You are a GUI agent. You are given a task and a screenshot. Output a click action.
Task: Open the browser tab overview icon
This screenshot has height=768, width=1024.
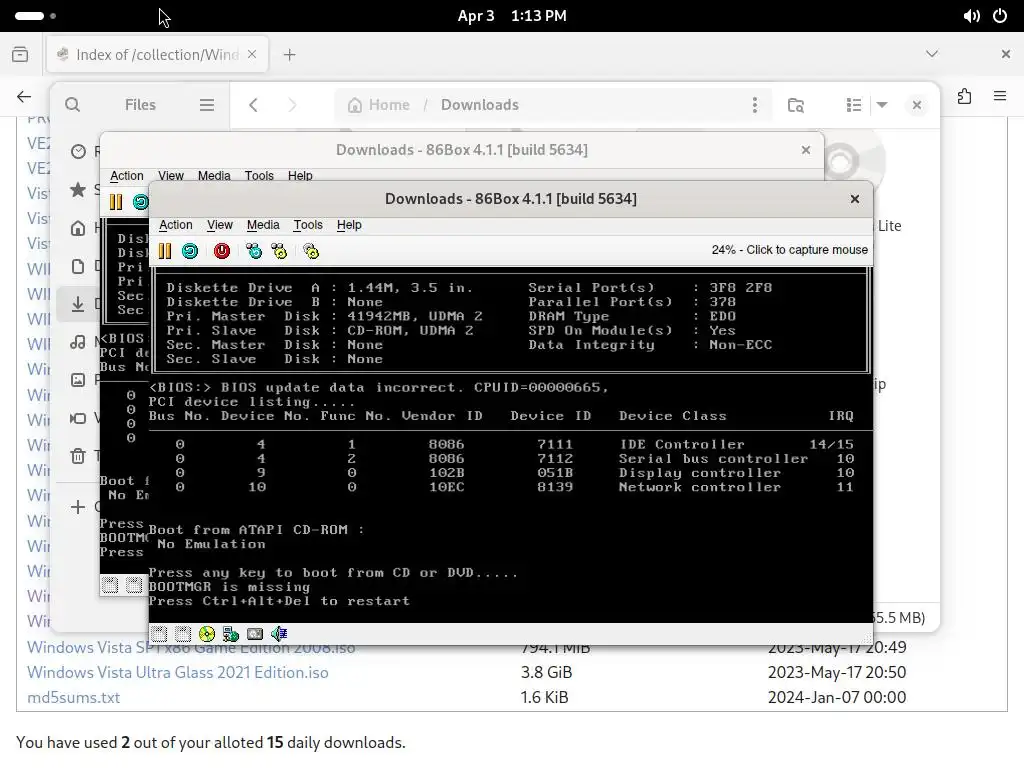click(x=20, y=54)
